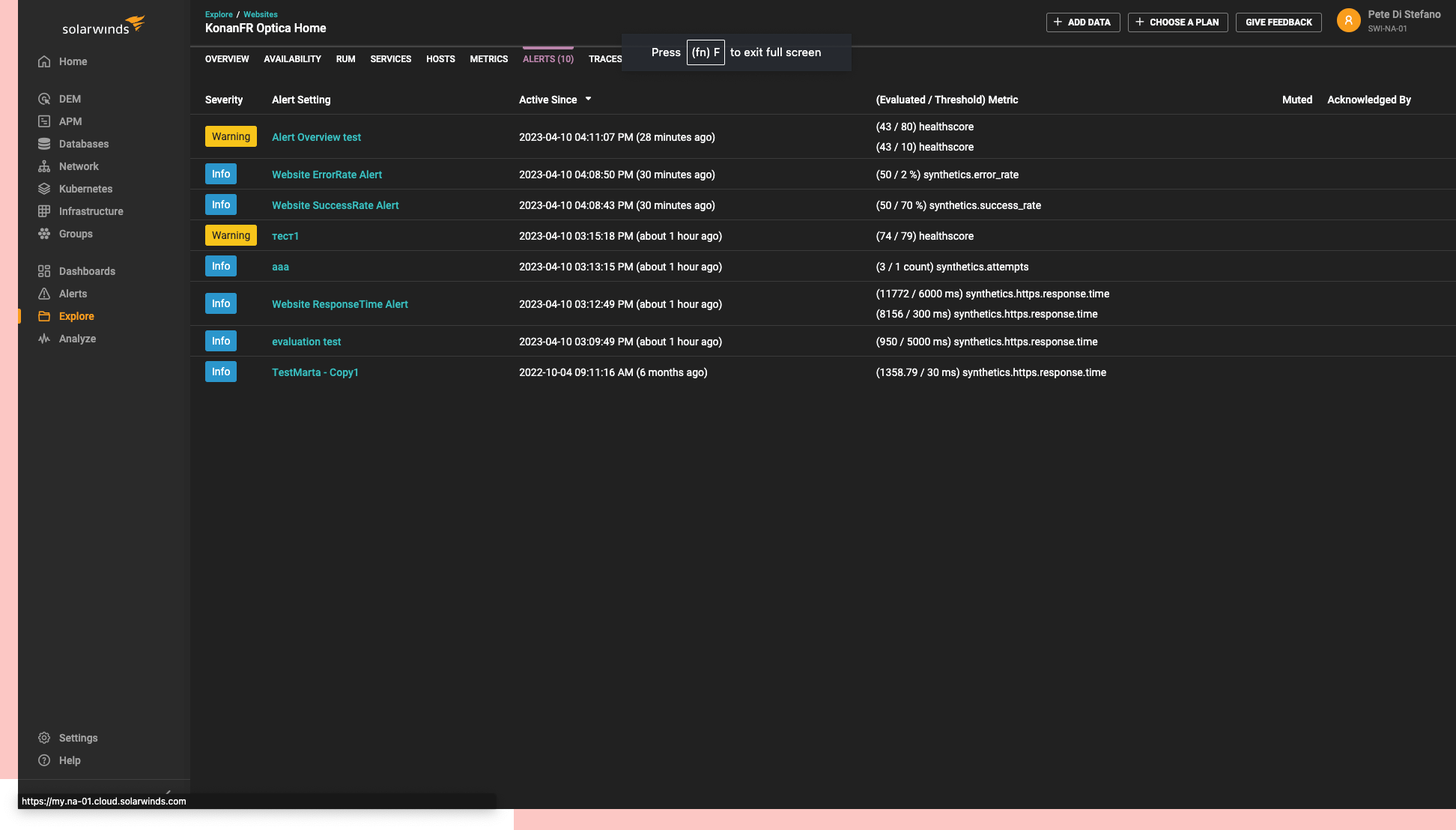
Task: Open the Website ErrorRate Alert link
Action: (327, 175)
